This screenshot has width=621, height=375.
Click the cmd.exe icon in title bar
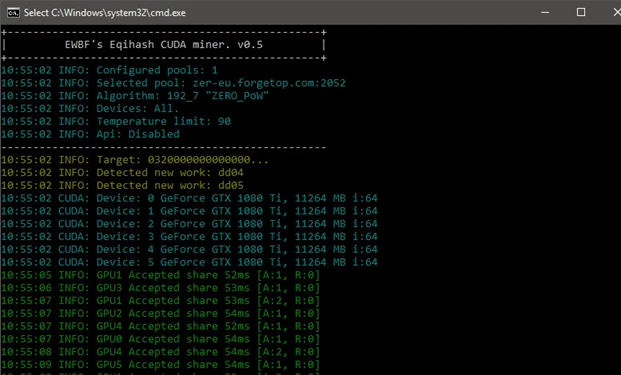click(13, 13)
